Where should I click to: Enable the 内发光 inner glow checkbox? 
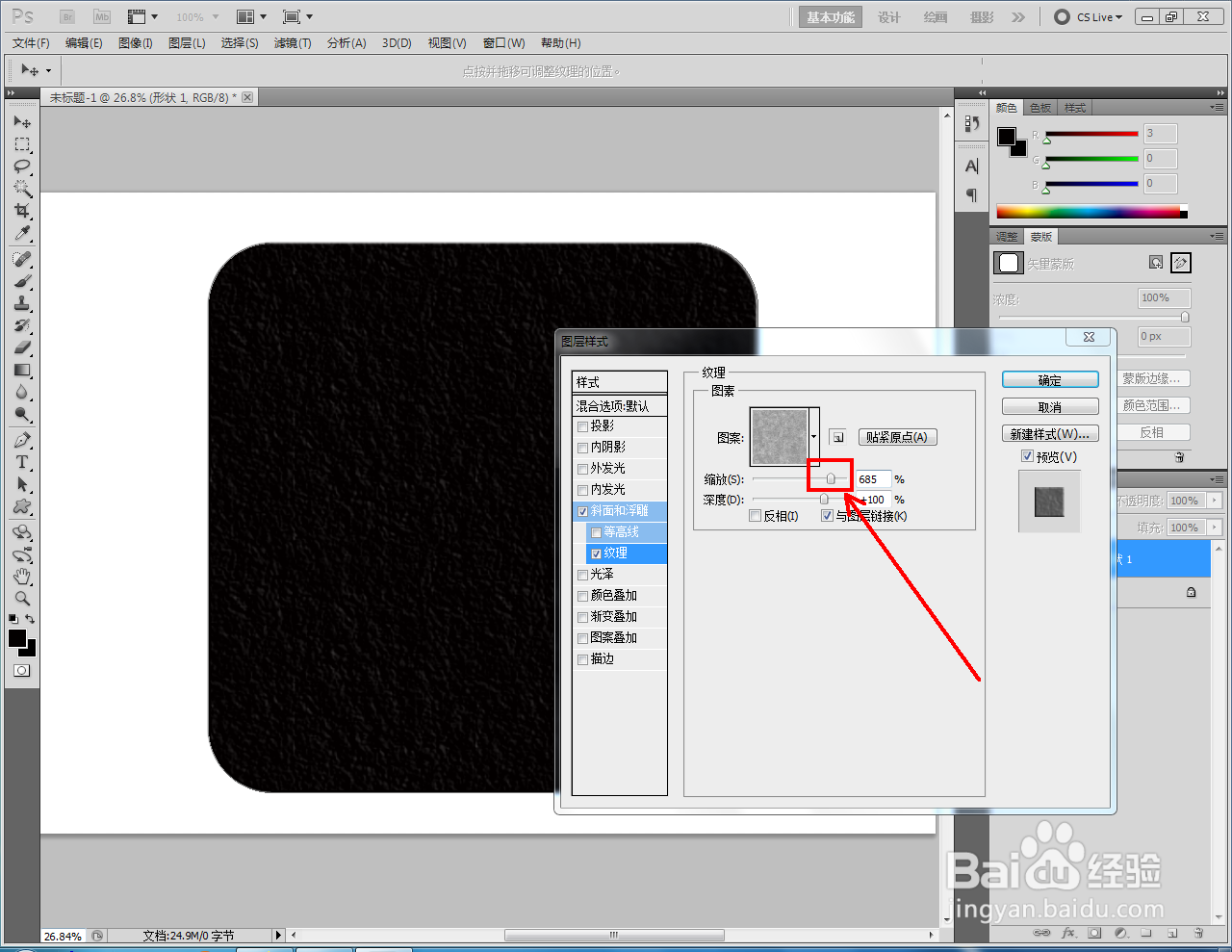point(582,490)
